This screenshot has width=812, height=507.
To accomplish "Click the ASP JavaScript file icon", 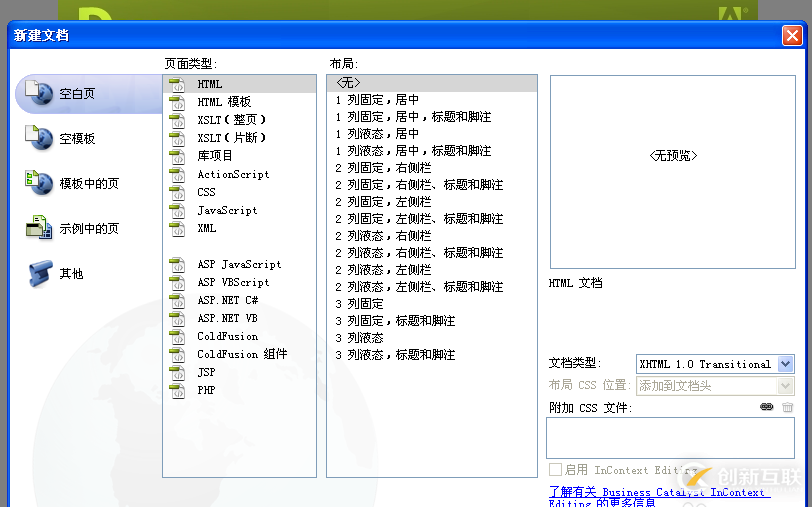I will pos(177,265).
